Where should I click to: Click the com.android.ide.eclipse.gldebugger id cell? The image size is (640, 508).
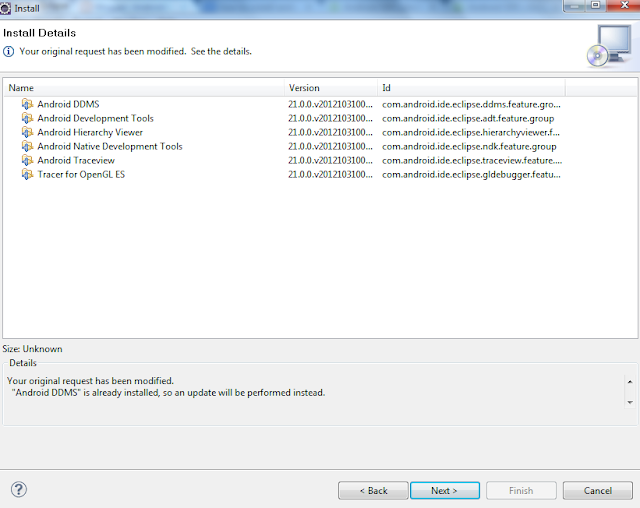click(x=471, y=175)
